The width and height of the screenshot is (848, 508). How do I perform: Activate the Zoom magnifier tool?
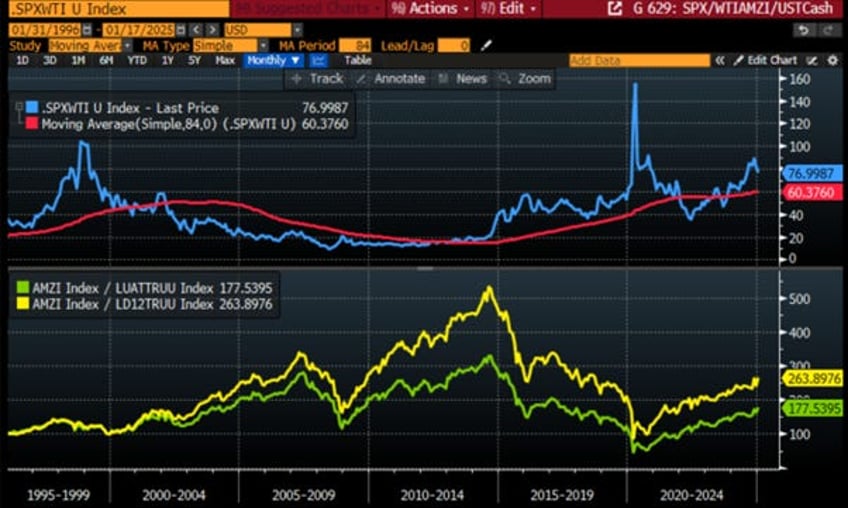click(x=525, y=79)
